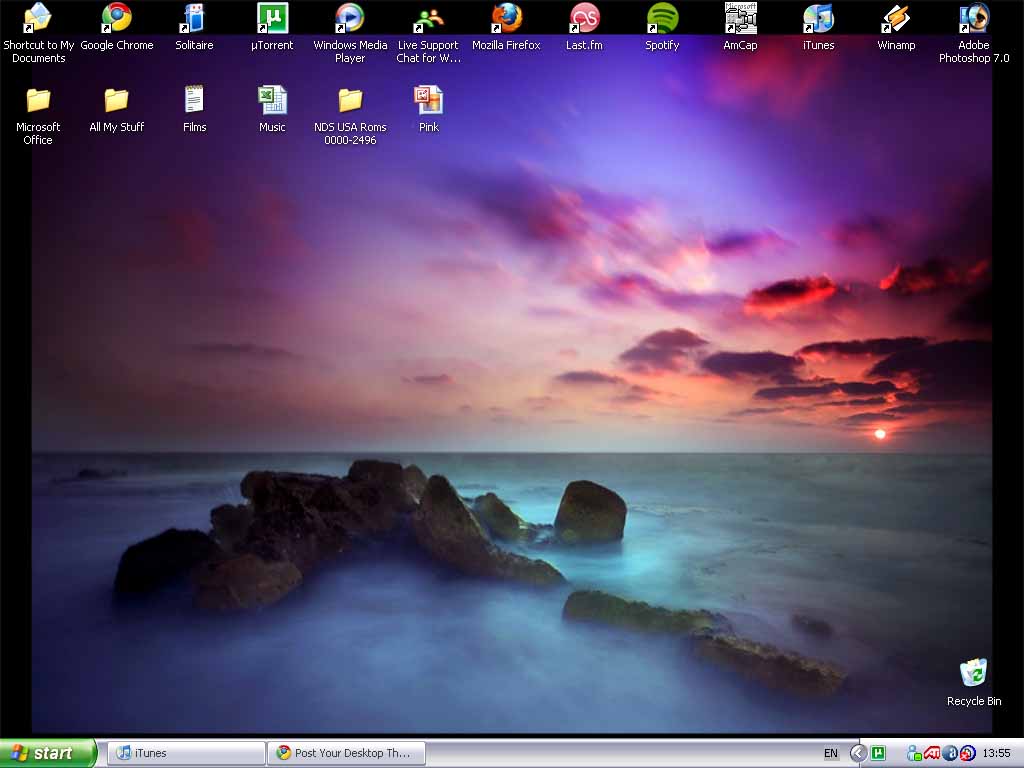Open the Google Chrome desktop shortcut
Image resolution: width=1024 pixels, height=768 pixels.
pyautogui.click(x=116, y=18)
